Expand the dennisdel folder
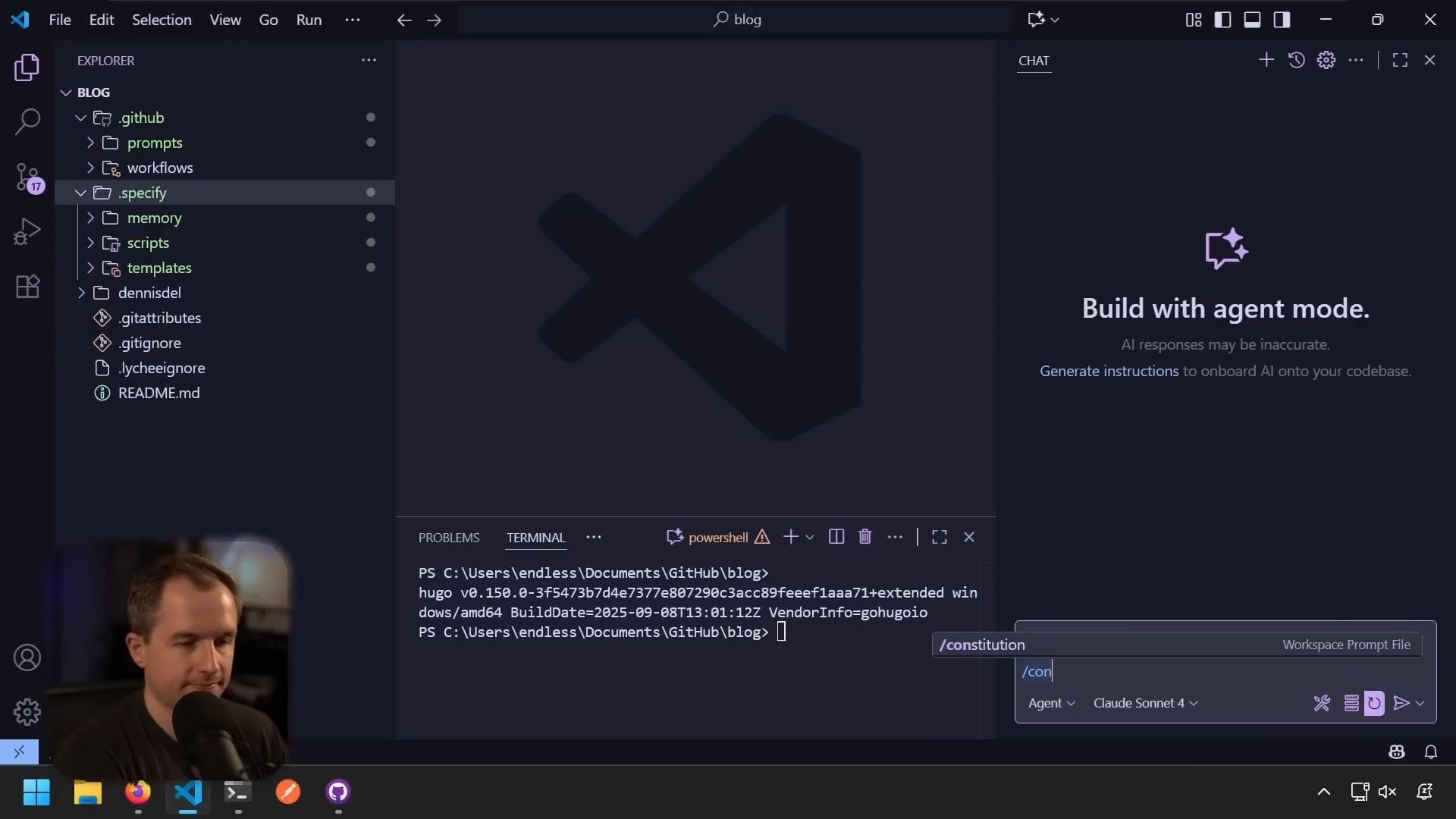 (x=149, y=293)
